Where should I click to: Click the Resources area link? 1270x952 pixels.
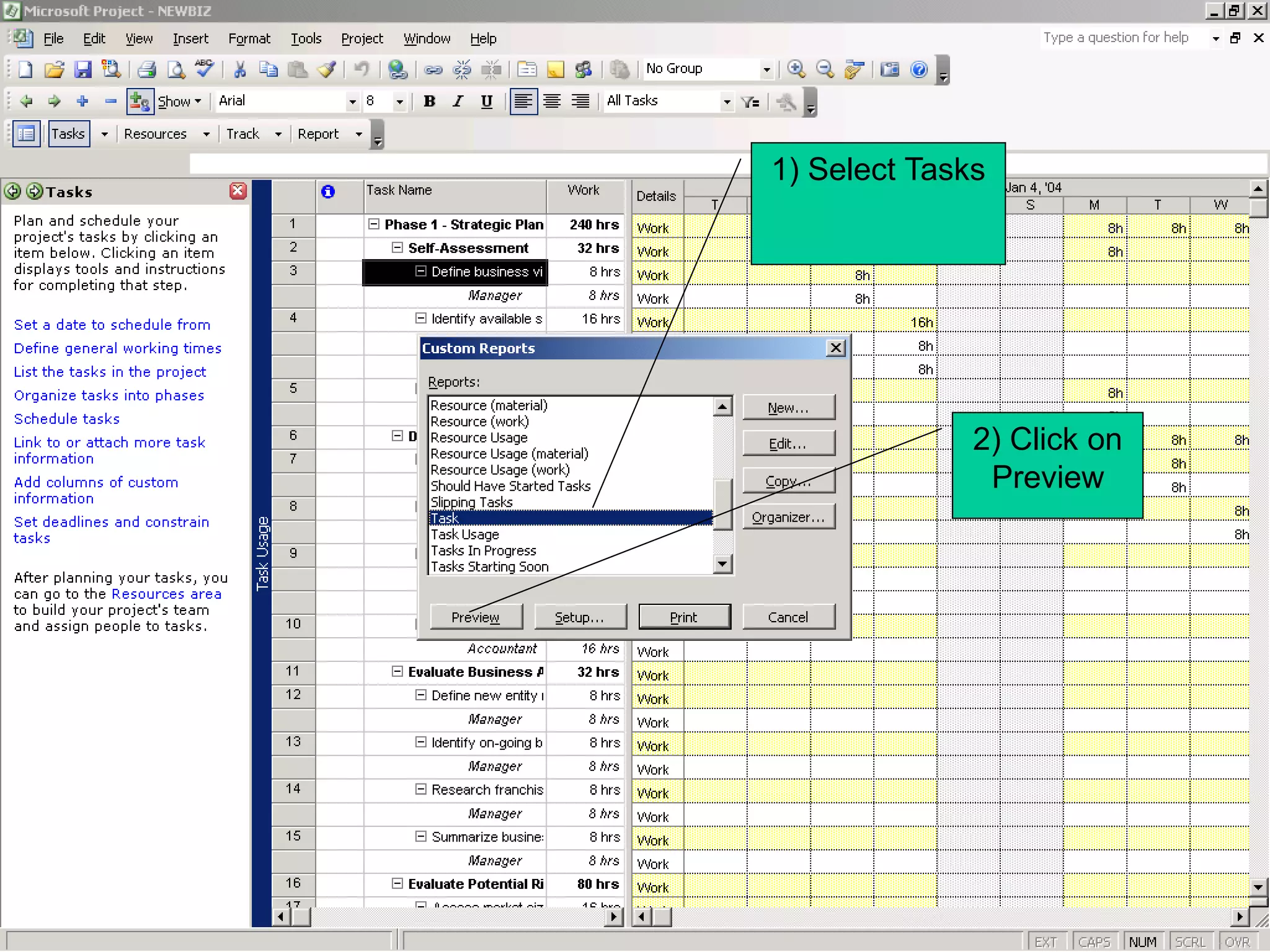pyautogui.click(x=166, y=594)
